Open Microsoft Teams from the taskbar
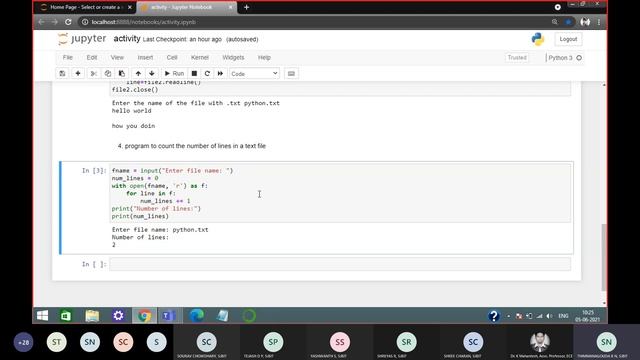The width and height of the screenshot is (640, 360). [x=169, y=316]
